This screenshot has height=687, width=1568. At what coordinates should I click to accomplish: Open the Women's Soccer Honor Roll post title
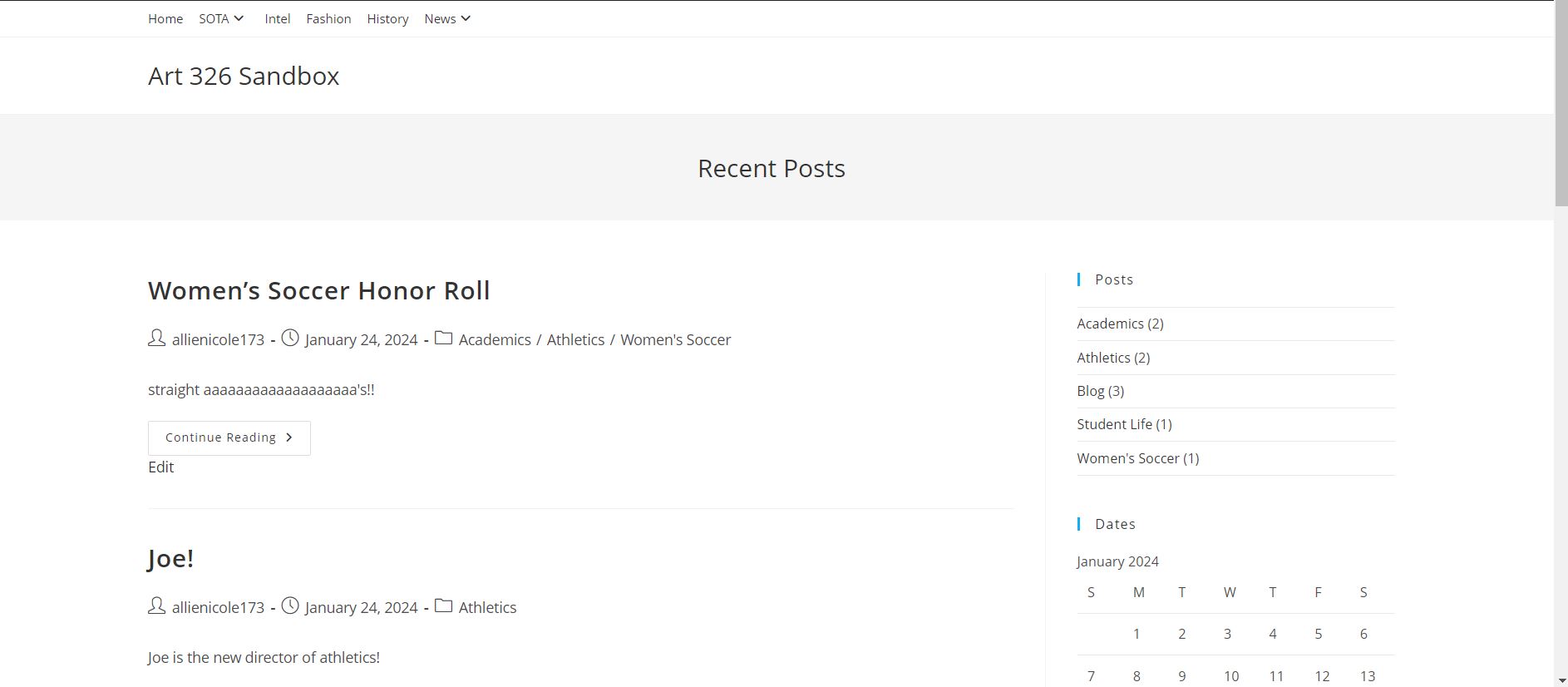[318, 290]
